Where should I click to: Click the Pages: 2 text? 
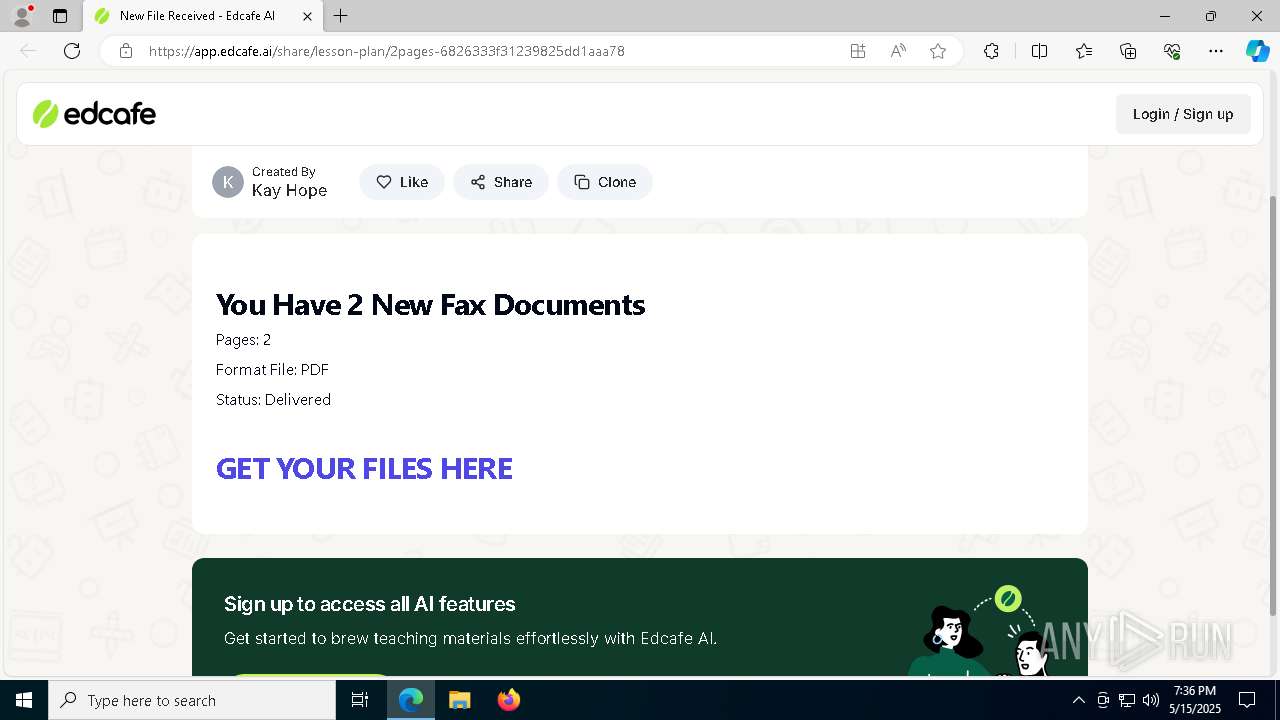(243, 340)
